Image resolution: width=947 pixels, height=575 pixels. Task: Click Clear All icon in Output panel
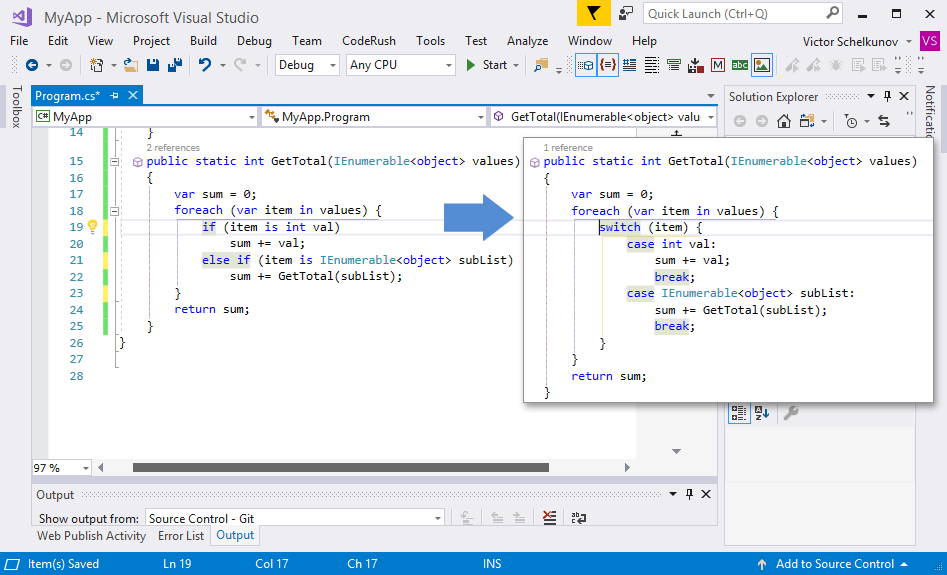[x=549, y=517]
